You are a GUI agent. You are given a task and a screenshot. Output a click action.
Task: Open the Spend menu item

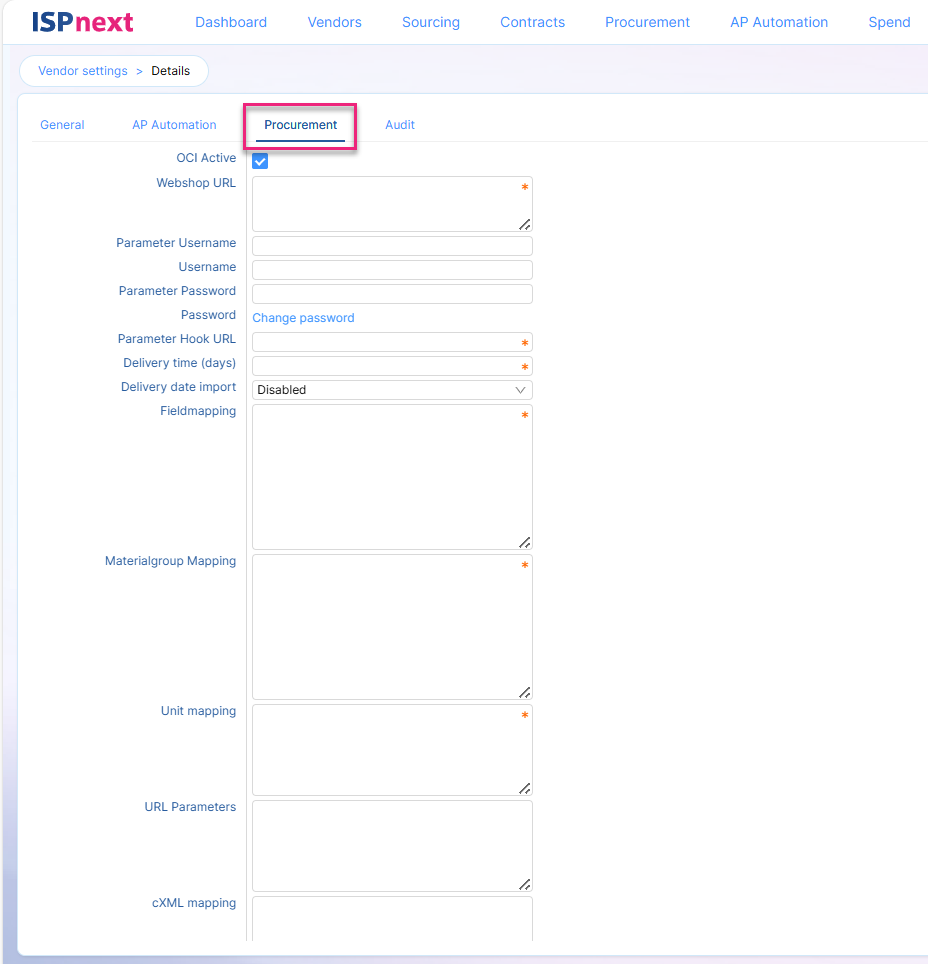[x=889, y=22]
